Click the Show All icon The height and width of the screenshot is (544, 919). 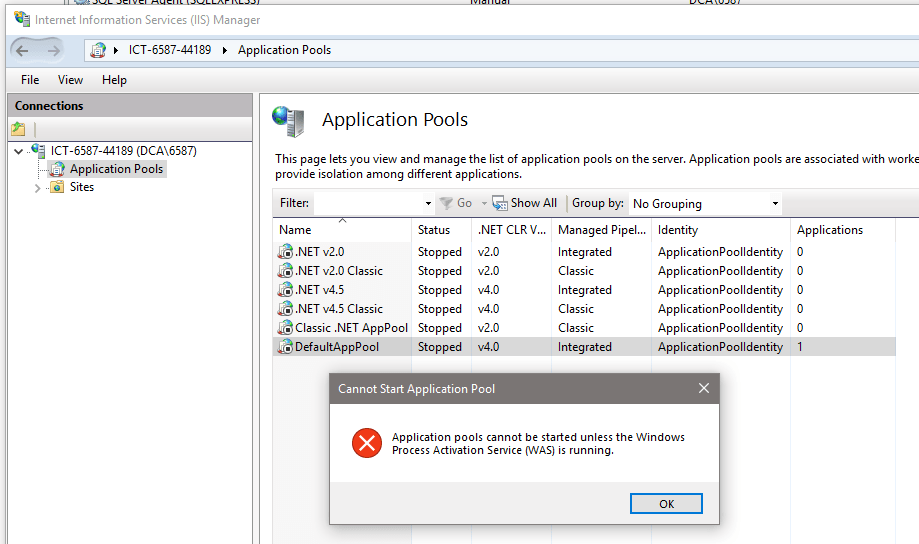(x=499, y=203)
